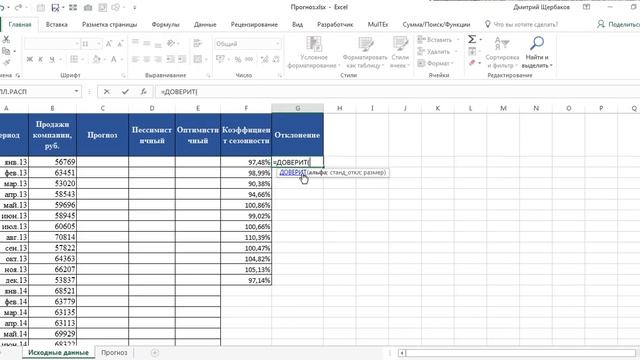Toggle Underline Ч formatting

[52, 60]
